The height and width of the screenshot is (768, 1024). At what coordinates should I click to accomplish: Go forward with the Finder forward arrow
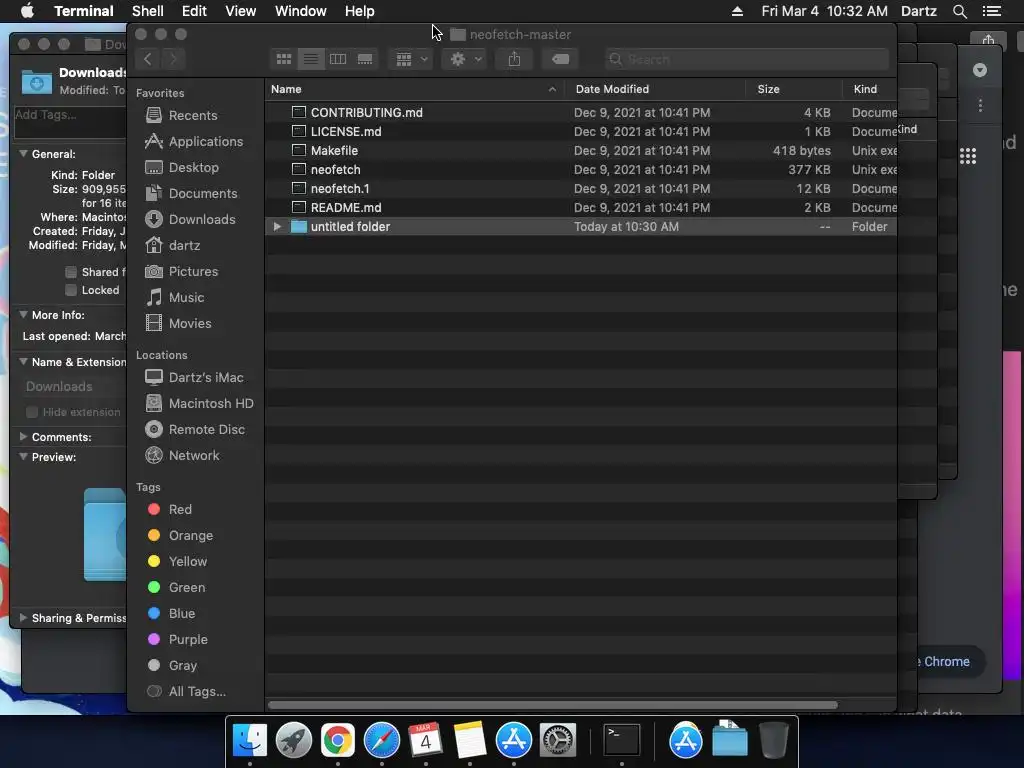(173, 59)
